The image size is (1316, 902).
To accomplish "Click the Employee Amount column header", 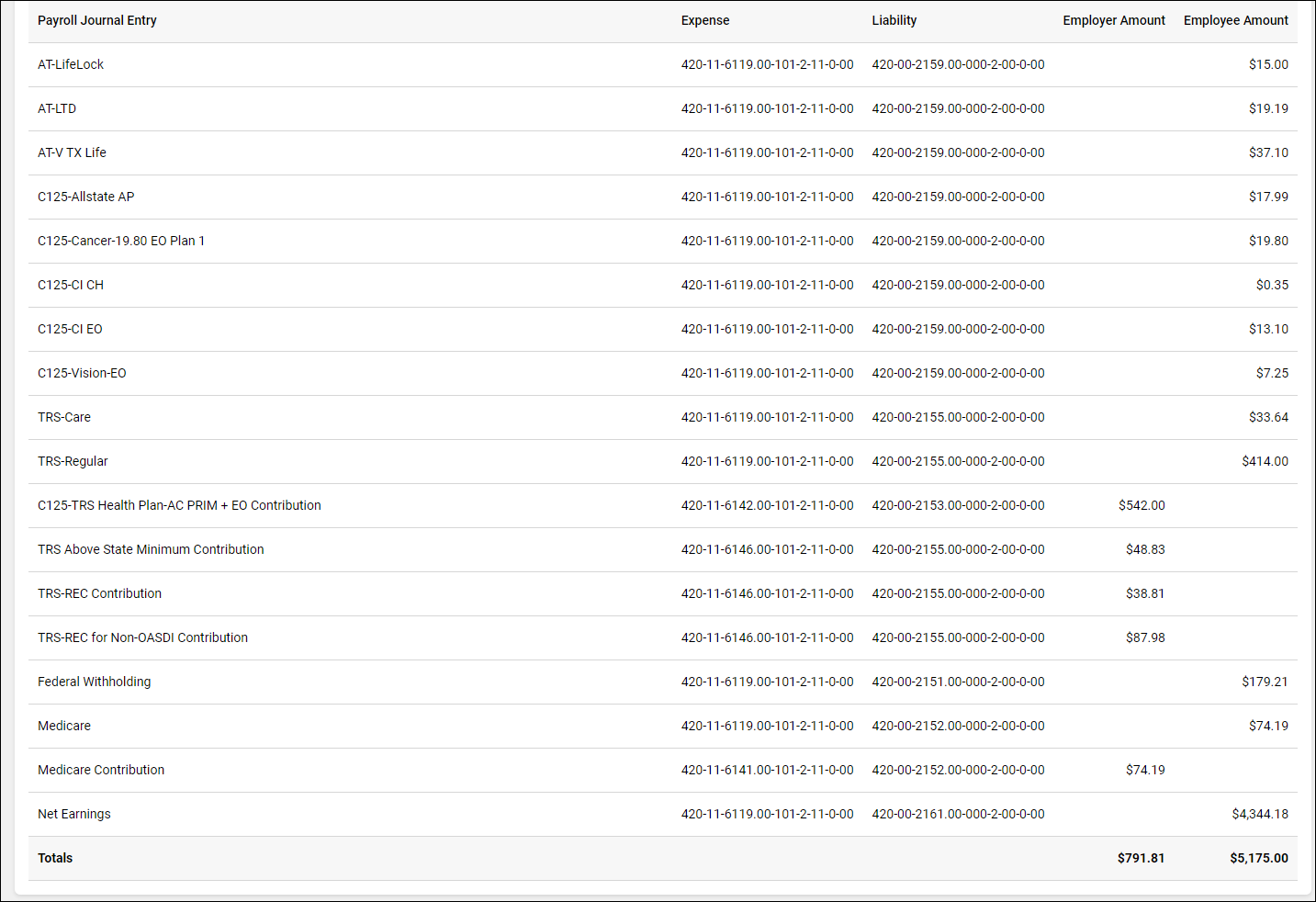I will [x=1235, y=20].
